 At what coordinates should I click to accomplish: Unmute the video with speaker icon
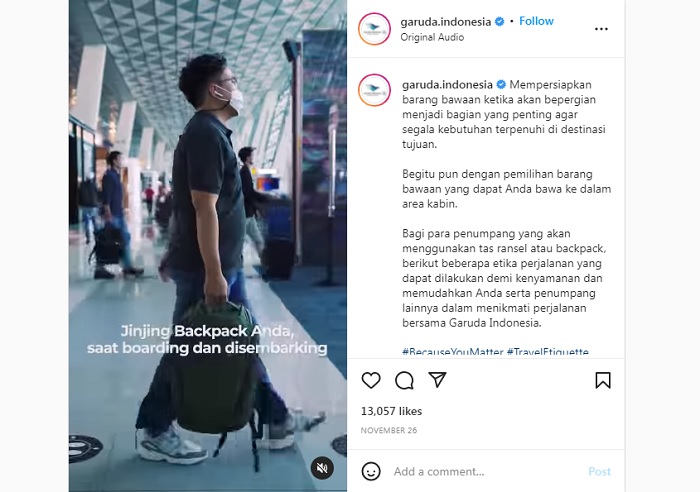click(x=322, y=468)
